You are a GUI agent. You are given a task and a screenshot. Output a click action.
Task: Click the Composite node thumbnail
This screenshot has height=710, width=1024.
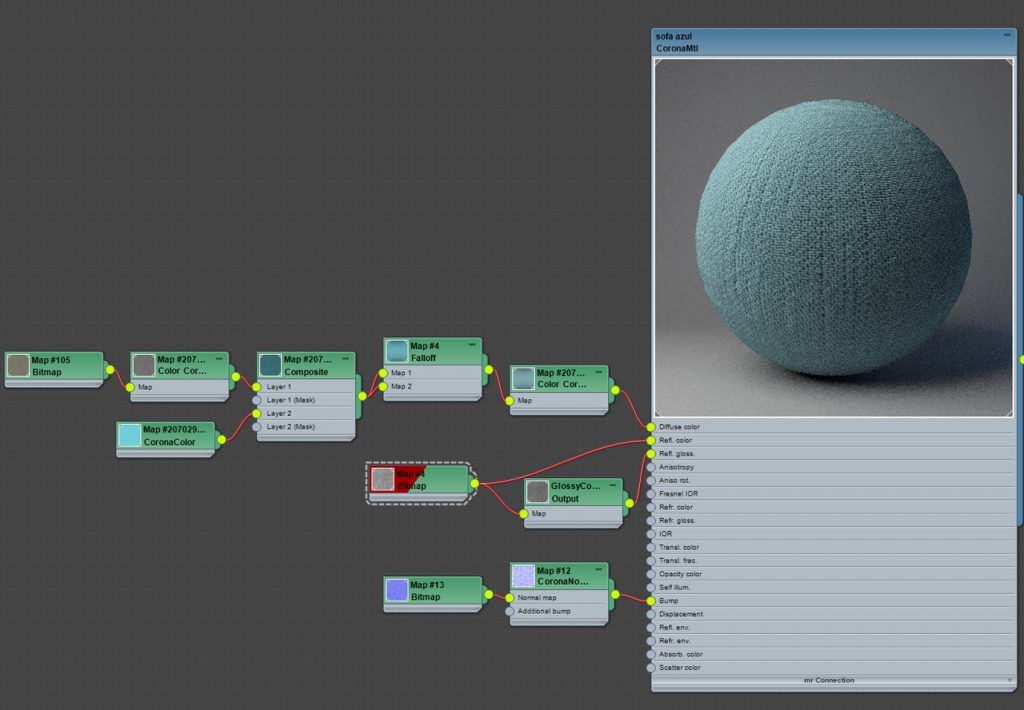(x=270, y=365)
